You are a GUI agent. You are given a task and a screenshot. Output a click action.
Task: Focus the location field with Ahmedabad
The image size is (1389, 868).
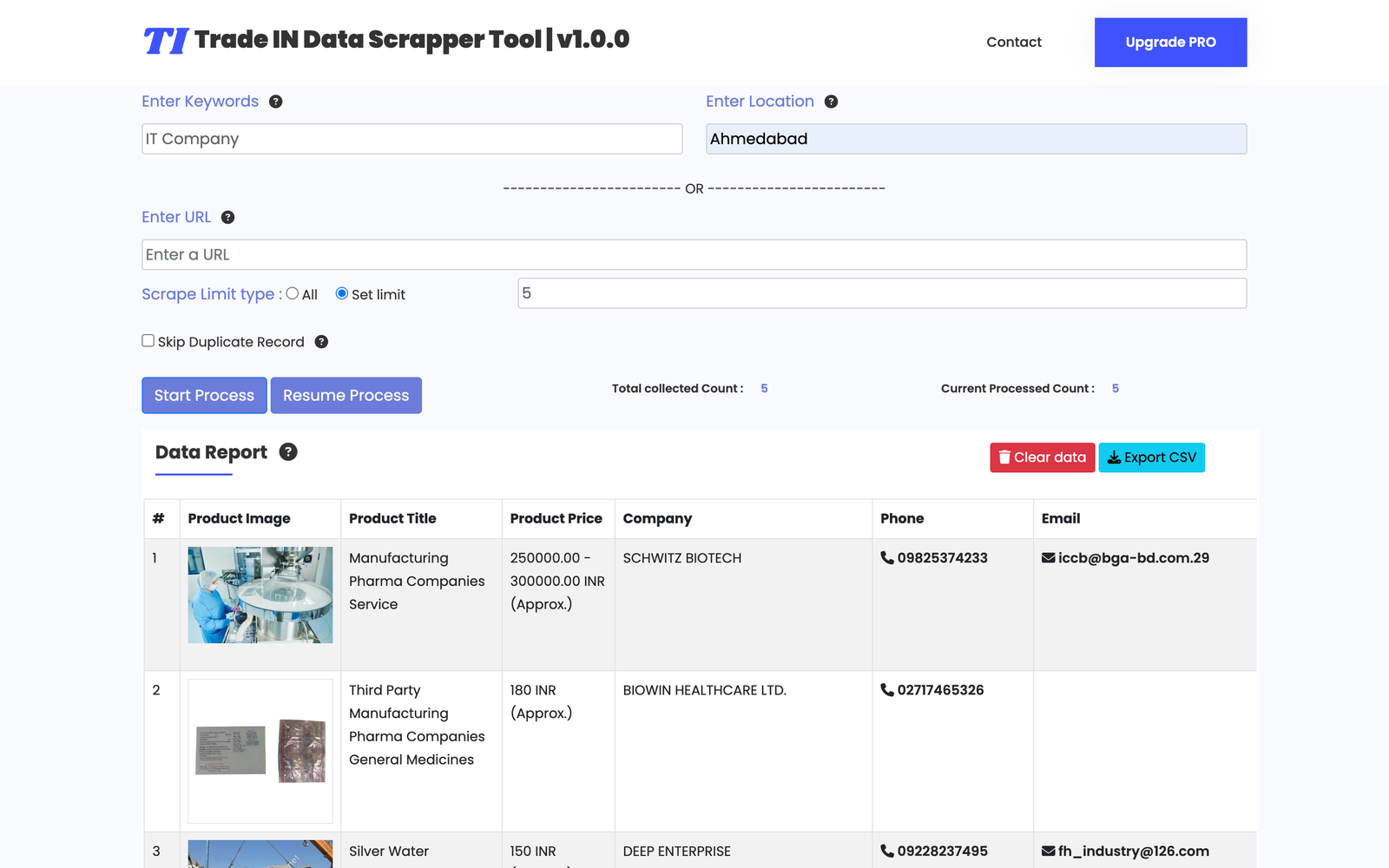pyautogui.click(x=977, y=139)
